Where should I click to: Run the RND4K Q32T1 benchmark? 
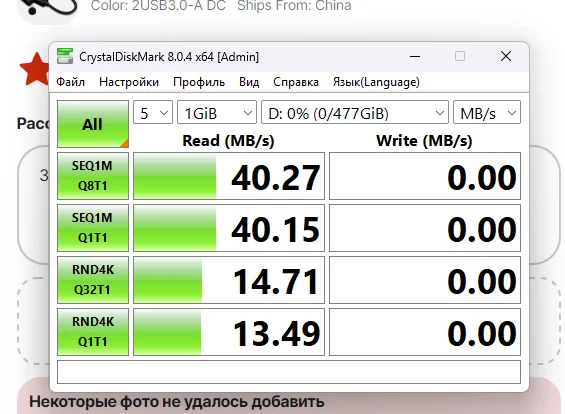(x=93, y=280)
